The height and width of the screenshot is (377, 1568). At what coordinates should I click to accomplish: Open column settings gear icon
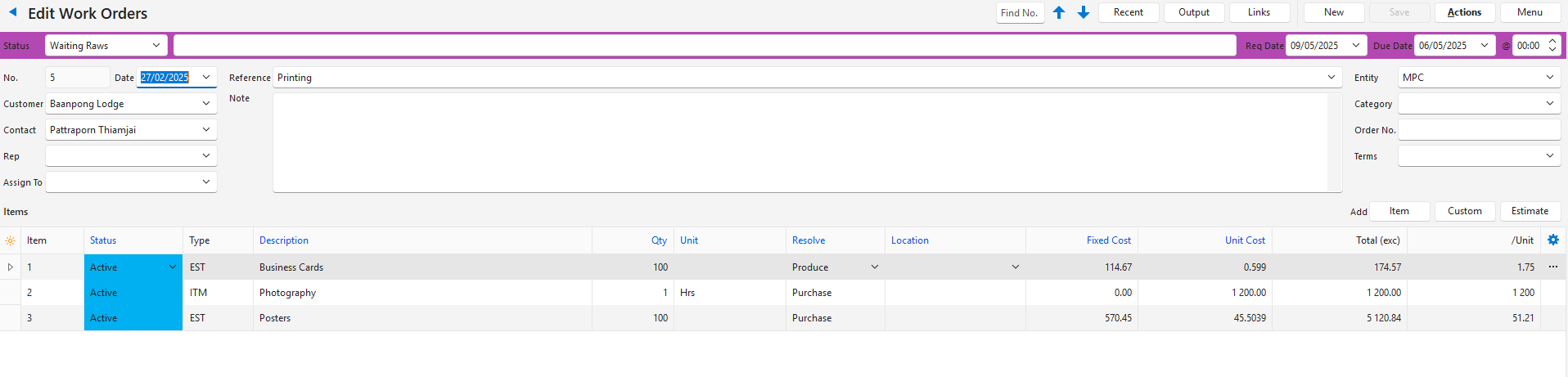pyautogui.click(x=1553, y=240)
